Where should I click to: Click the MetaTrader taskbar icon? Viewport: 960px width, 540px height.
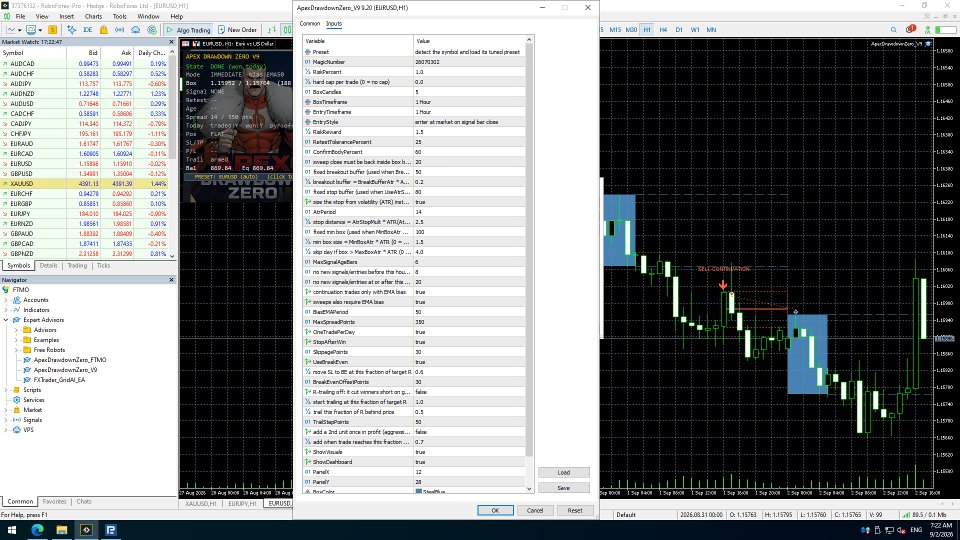[86, 530]
